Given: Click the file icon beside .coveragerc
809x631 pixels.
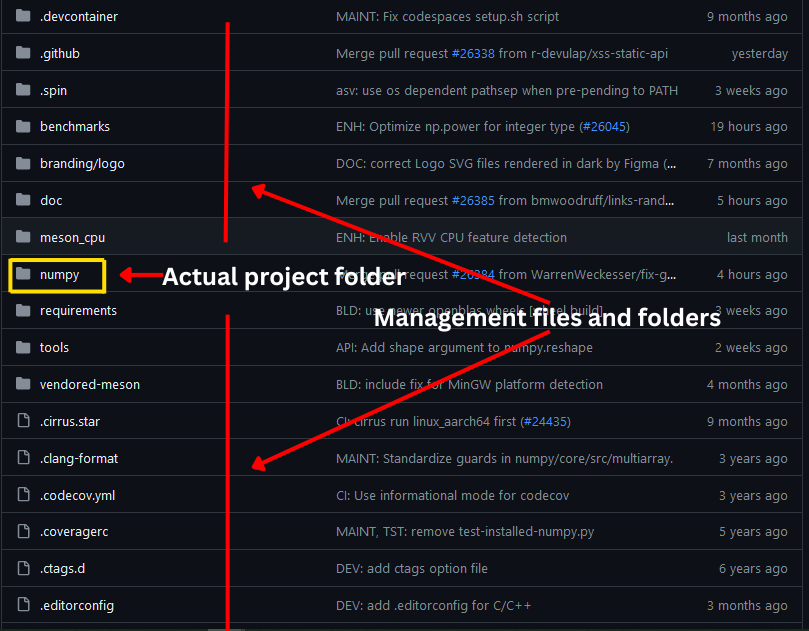Looking at the screenshot, I should 24,531.
